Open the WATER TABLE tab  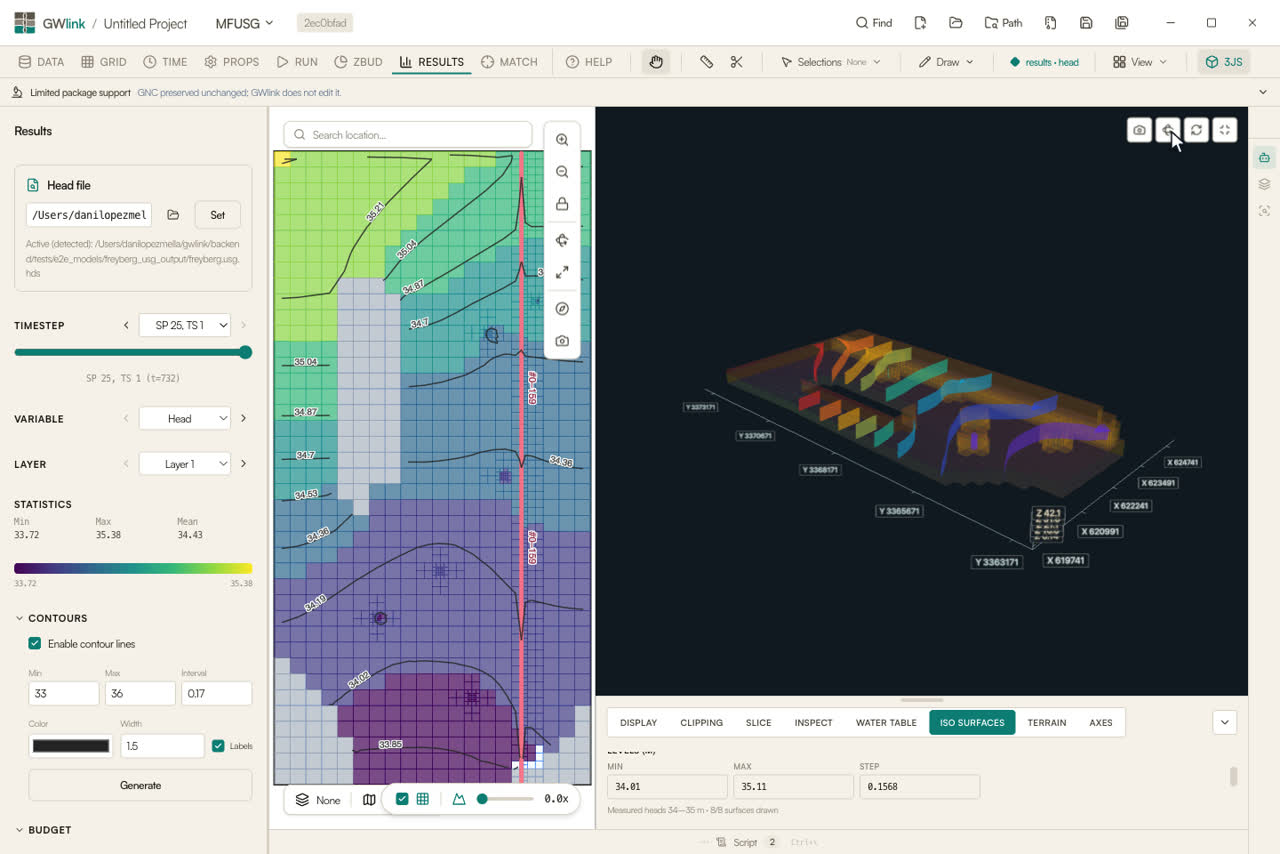886,722
